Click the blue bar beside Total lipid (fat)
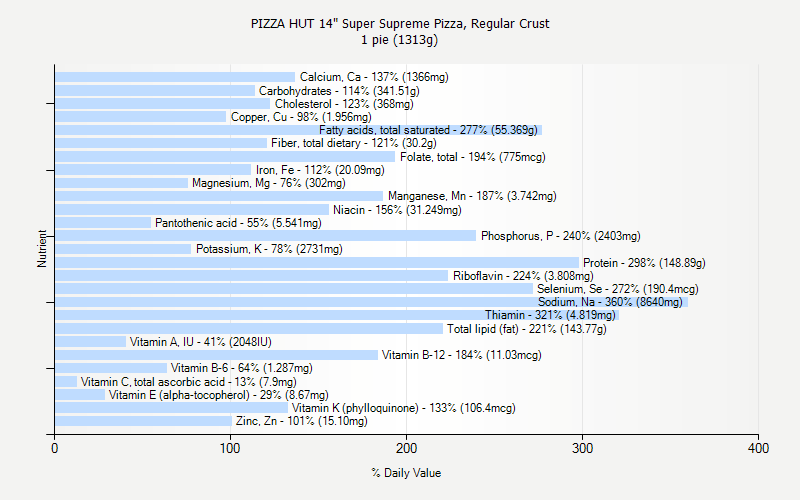The height and width of the screenshot is (500, 800). pyautogui.click(x=249, y=329)
